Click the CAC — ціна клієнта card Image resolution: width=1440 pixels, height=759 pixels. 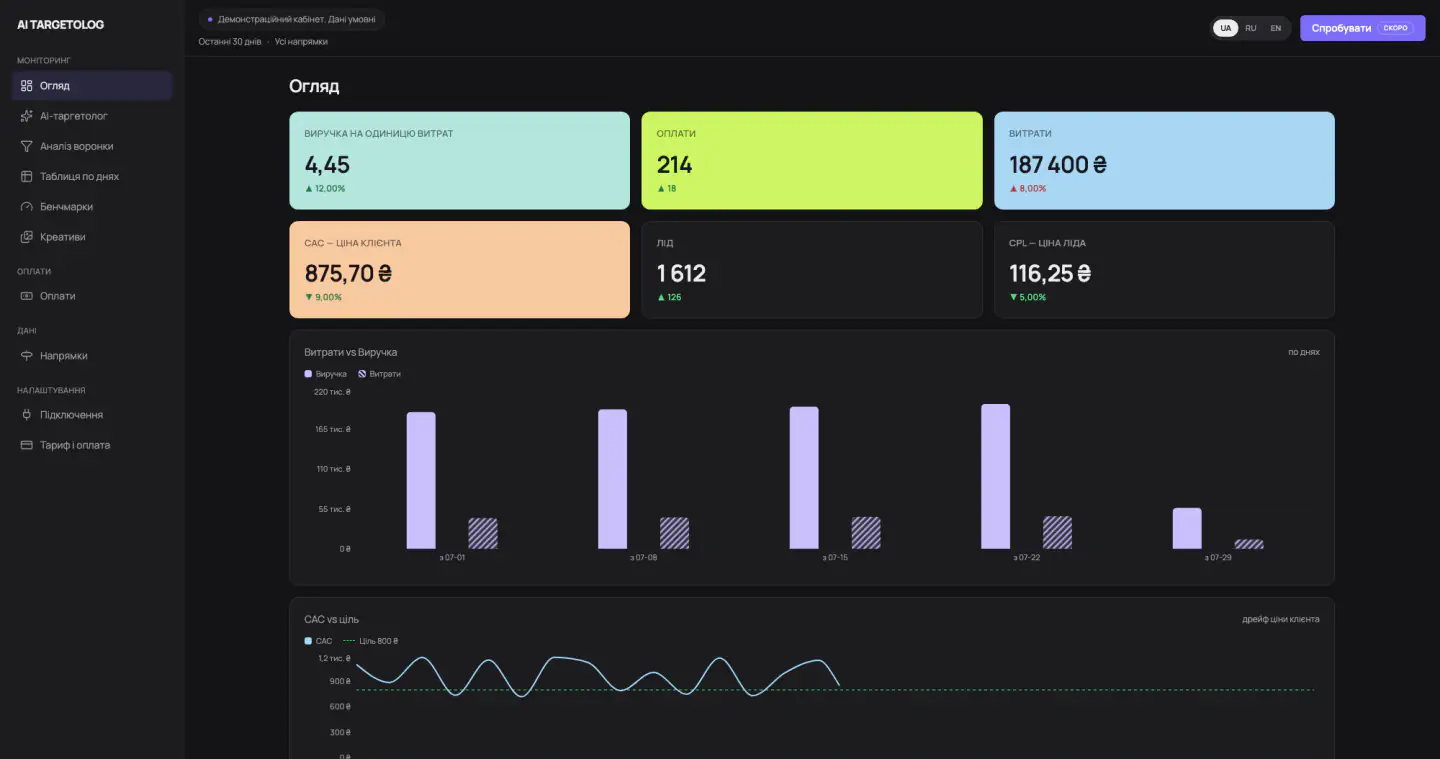coord(460,270)
